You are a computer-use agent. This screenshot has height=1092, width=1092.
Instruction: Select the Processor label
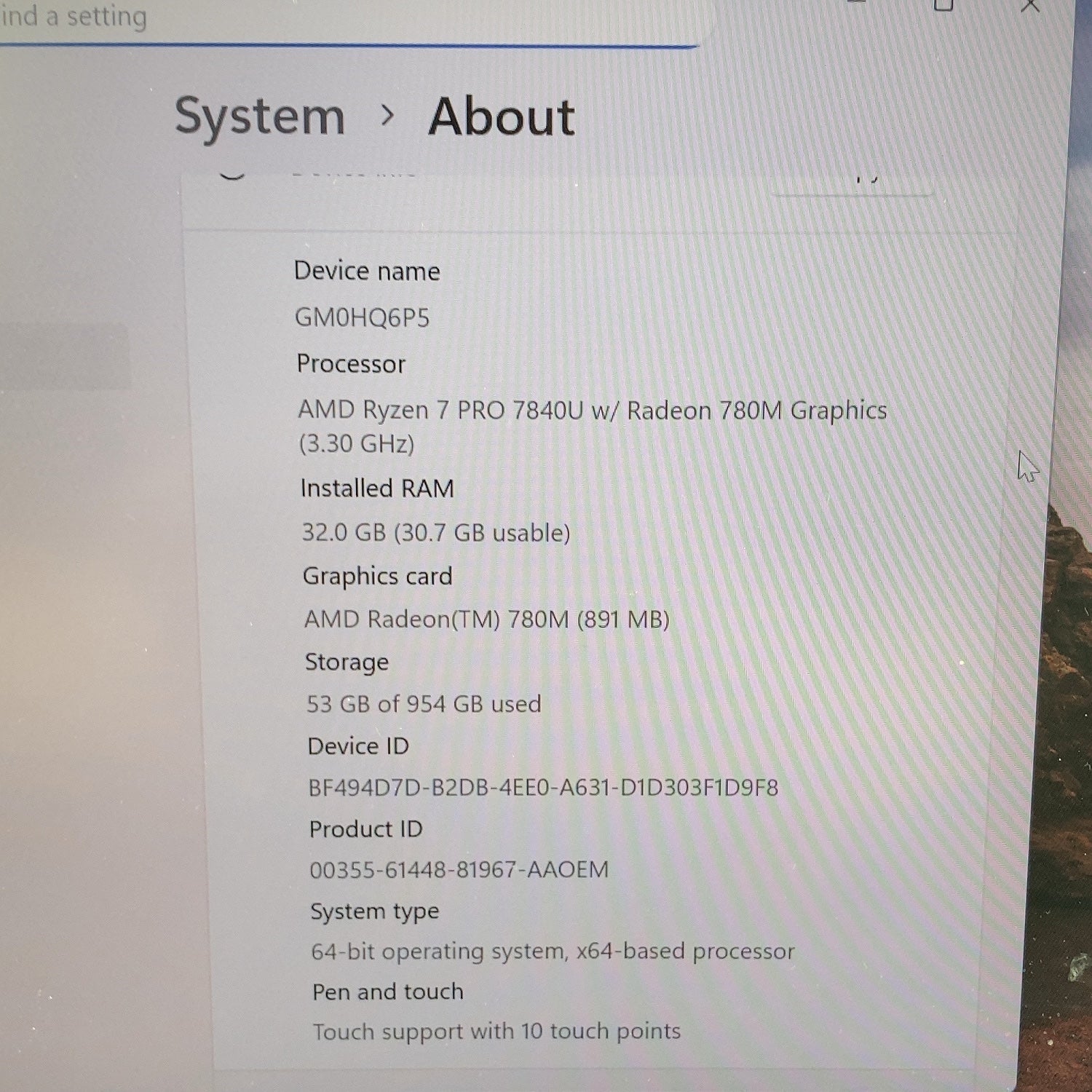tap(351, 363)
